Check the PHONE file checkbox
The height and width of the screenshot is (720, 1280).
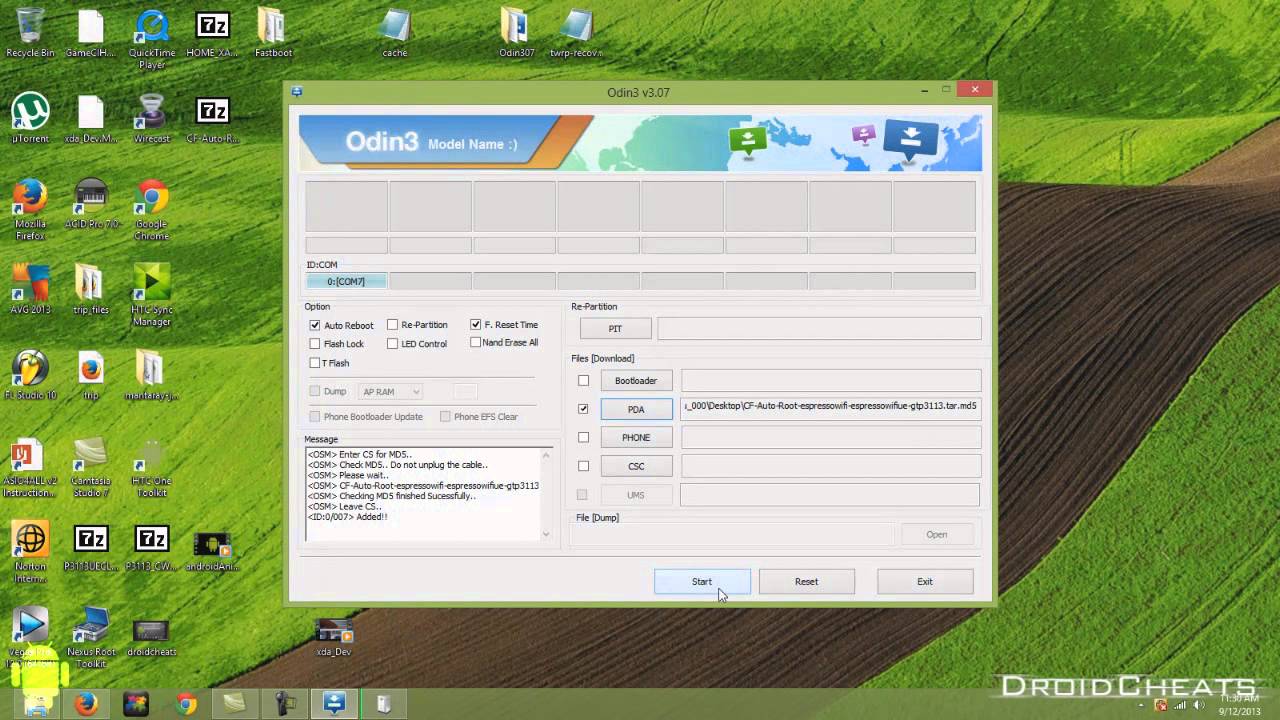pyautogui.click(x=583, y=437)
